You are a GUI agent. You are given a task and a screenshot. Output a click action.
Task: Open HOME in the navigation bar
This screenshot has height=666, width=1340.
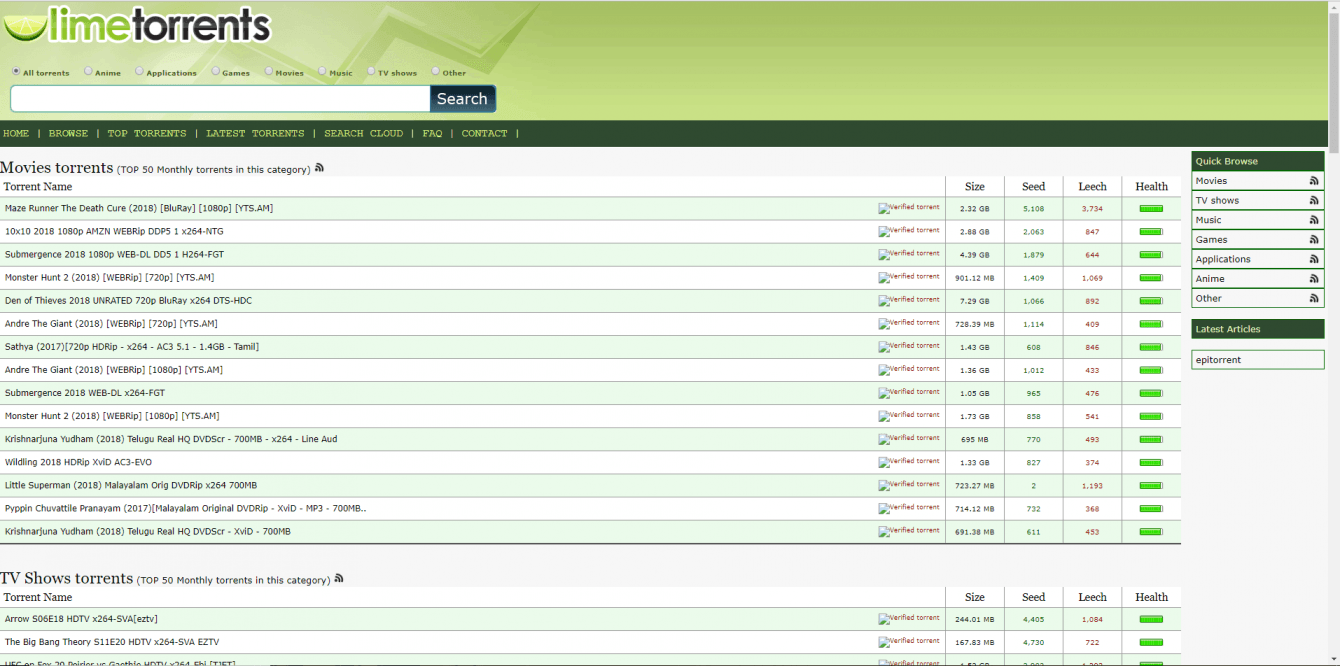(16, 133)
